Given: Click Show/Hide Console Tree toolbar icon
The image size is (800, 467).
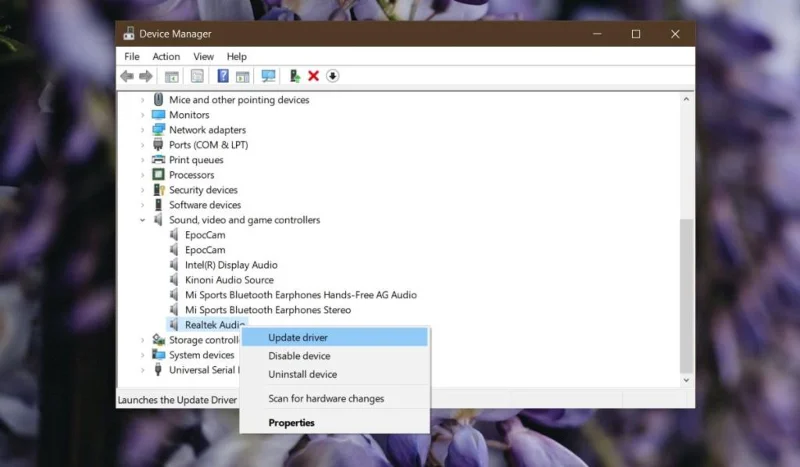Looking at the screenshot, I should tap(171, 77).
